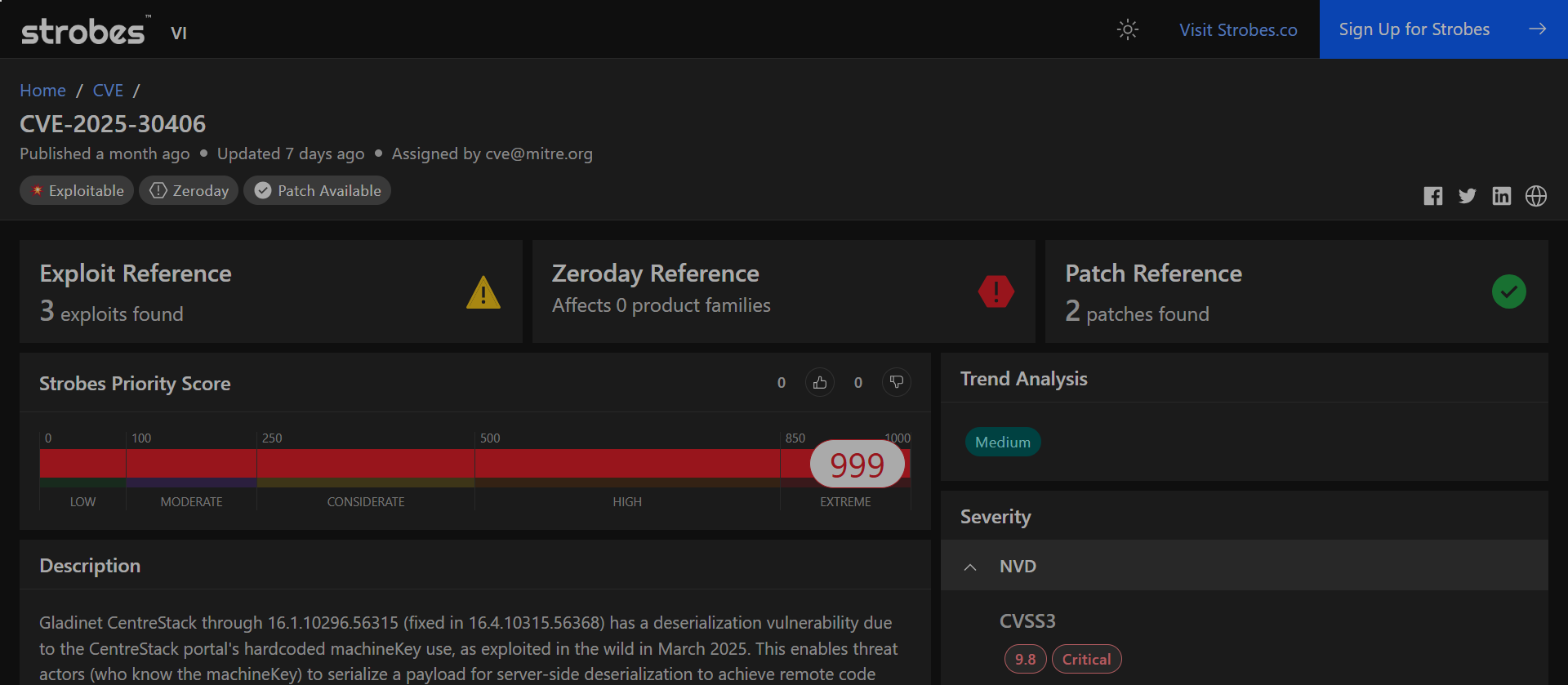Screen dimensions: 1568x685
Task: Click the Medium trend badge
Action: [x=1003, y=442]
